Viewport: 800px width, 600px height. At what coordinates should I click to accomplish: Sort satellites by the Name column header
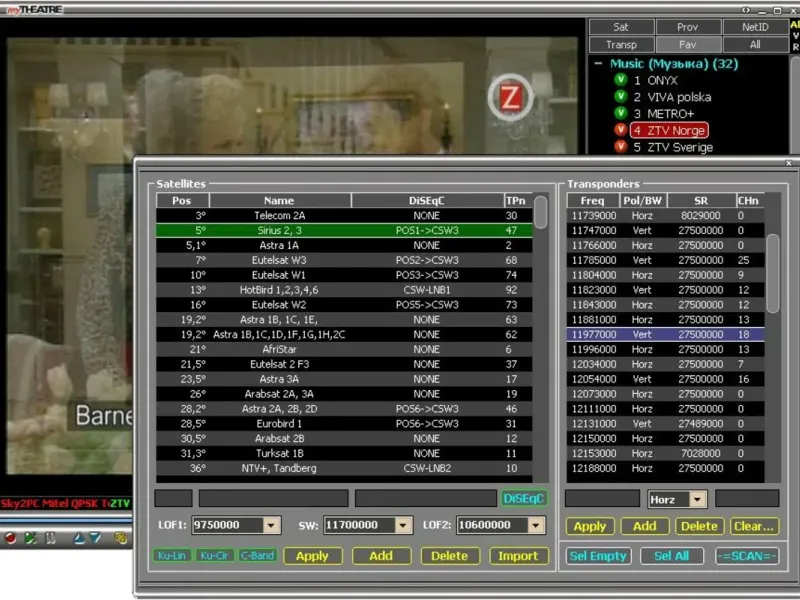click(x=280, y=201)
